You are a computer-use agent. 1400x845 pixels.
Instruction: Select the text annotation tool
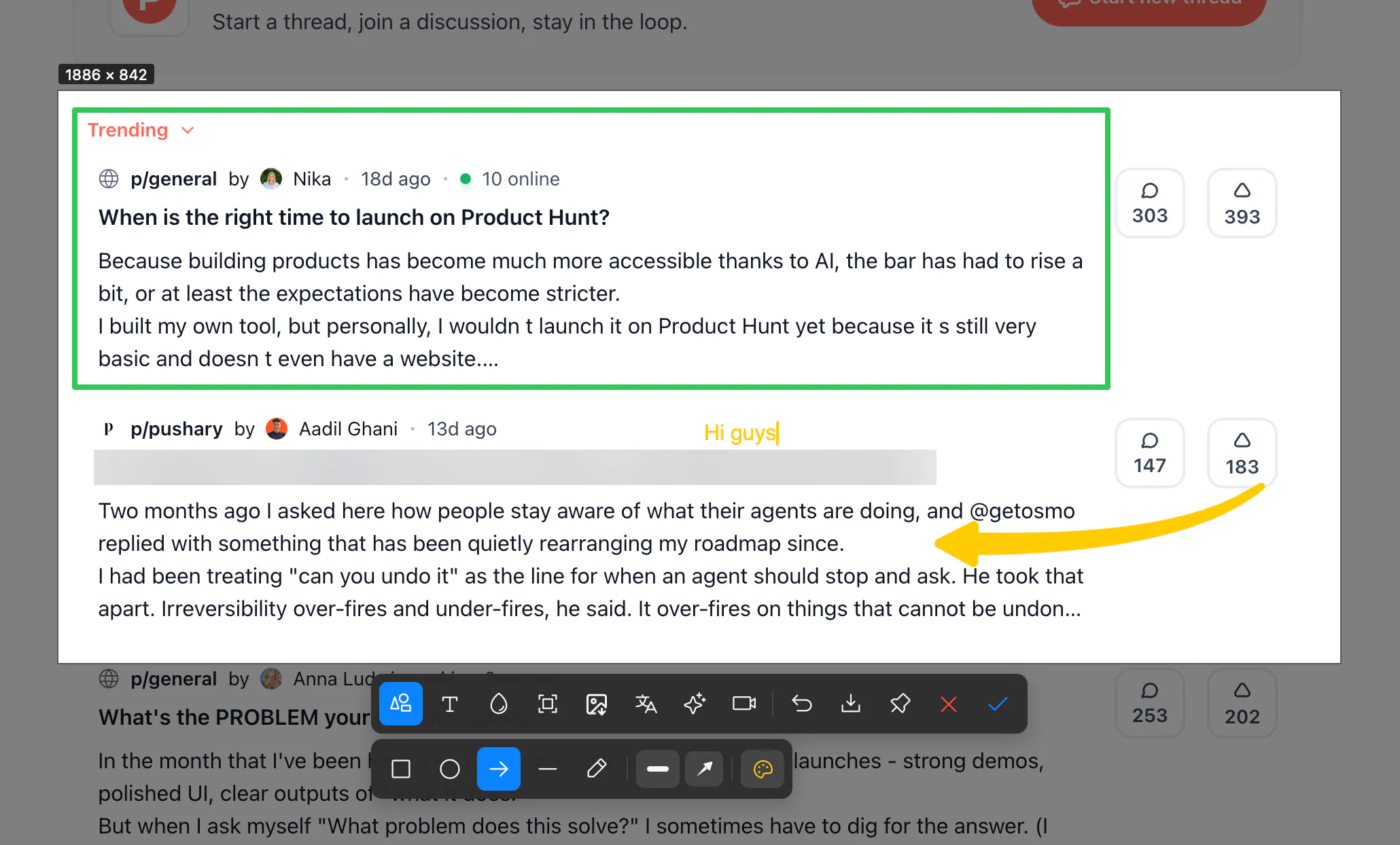tap(450, 704)
